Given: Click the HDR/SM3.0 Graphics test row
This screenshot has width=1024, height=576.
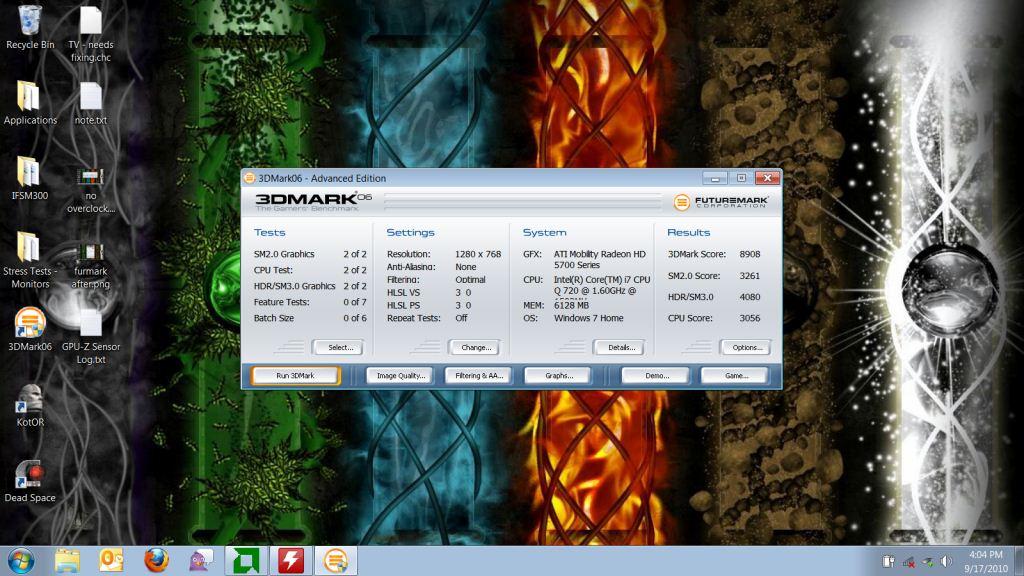Looking at the screenshot, I should (310, 286).
